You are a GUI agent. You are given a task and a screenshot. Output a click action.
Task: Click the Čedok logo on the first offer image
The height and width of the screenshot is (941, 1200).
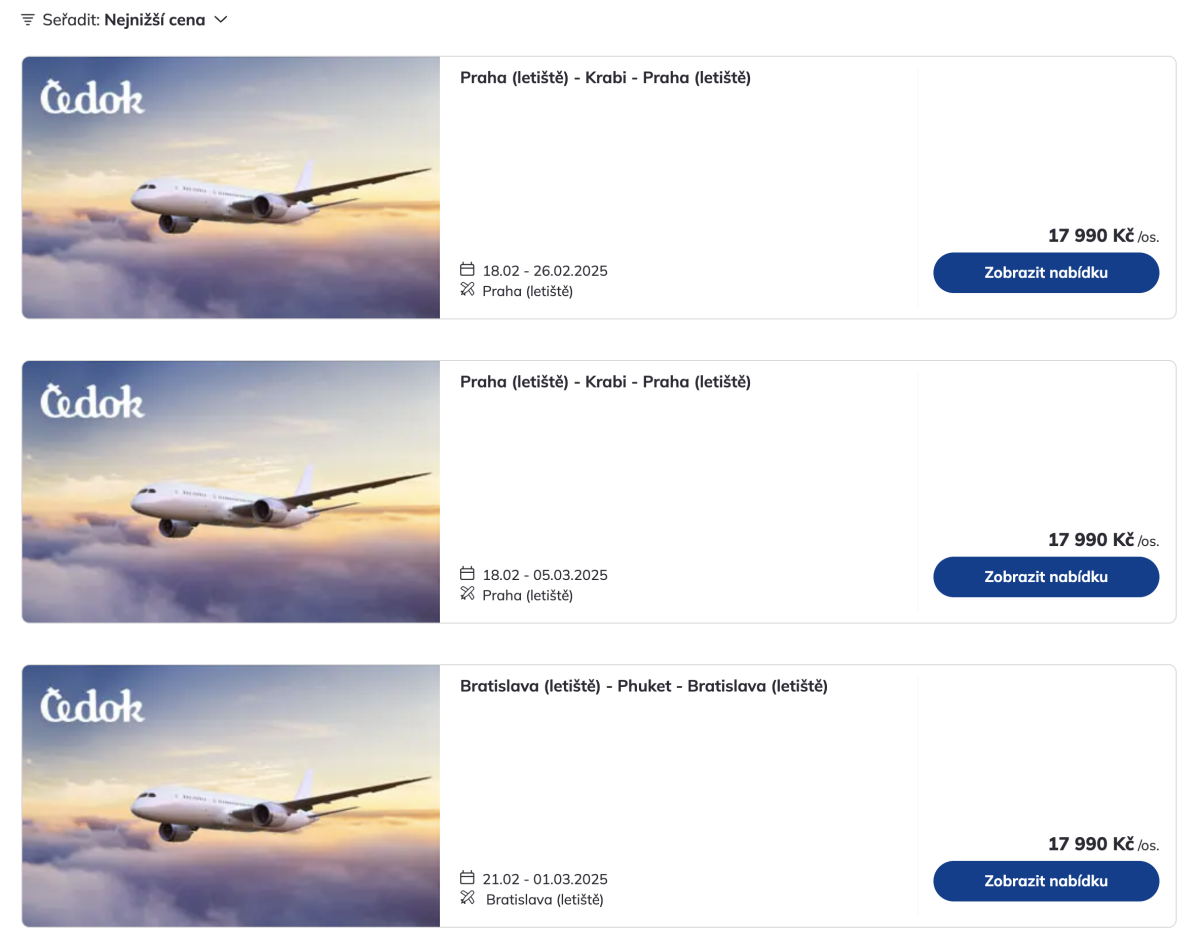pyautogui.click(x=92, y=98)
